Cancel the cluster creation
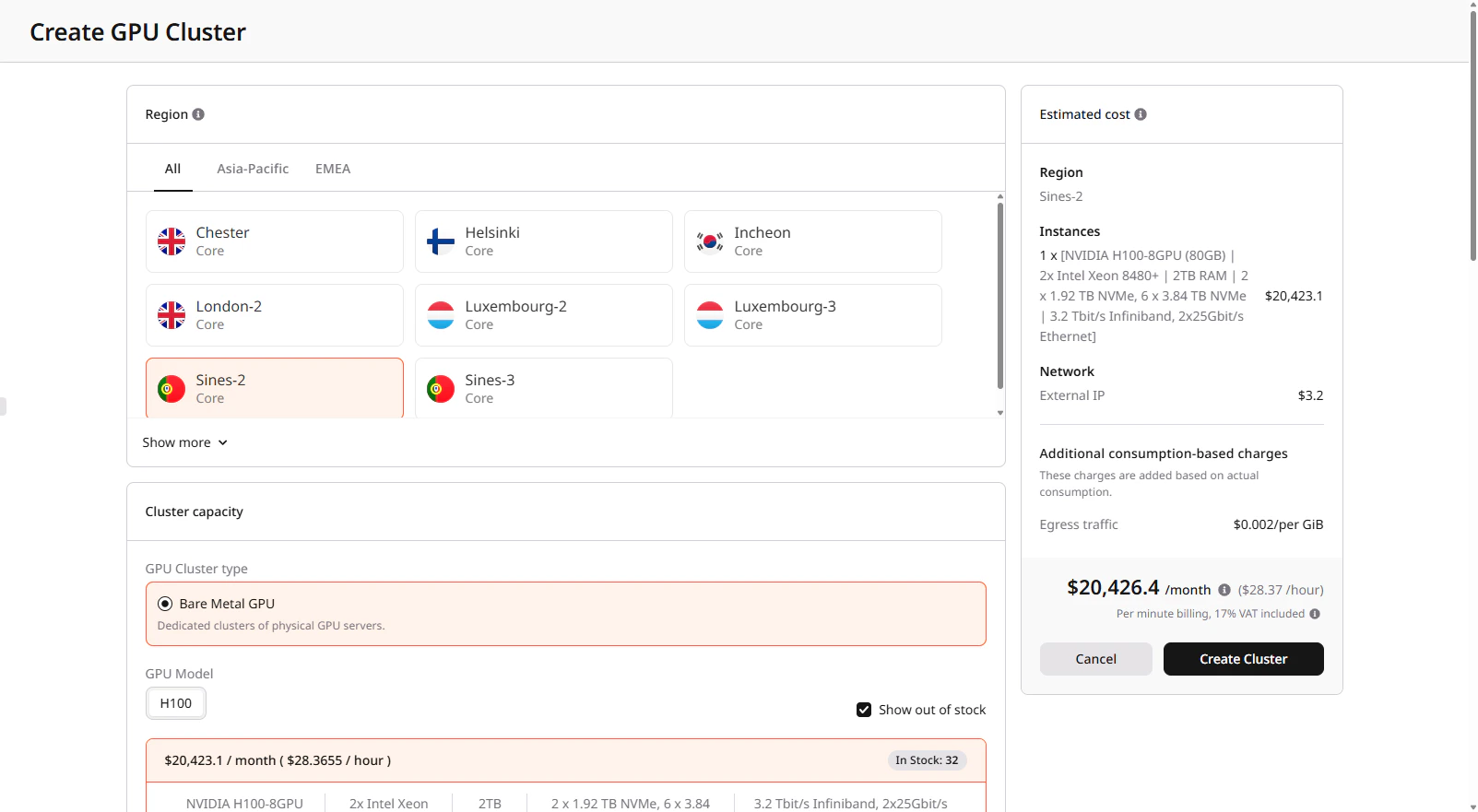This screenshot has width=1478, height=812. point(1095,659)
